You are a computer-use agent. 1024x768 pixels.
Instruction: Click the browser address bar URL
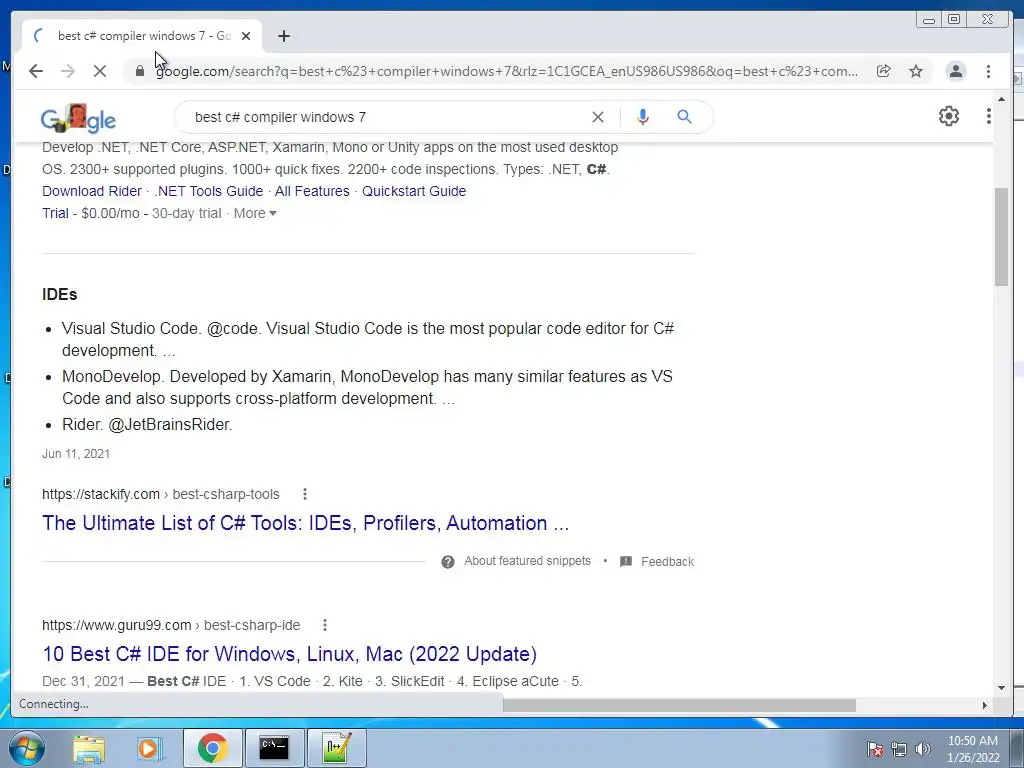pyautogui.click(x=507, y=71)
